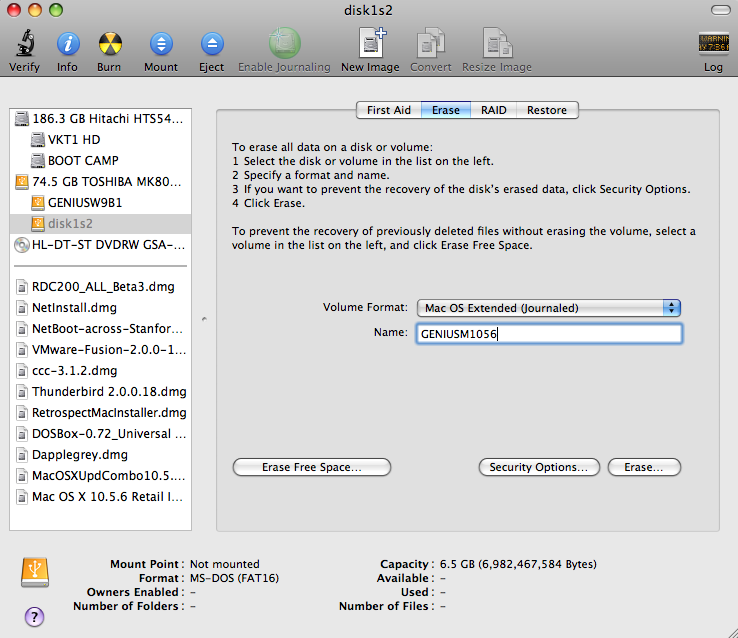Click the toolbar toggle pill in title bar
The image size is (738, 638).
coord(720,10)
